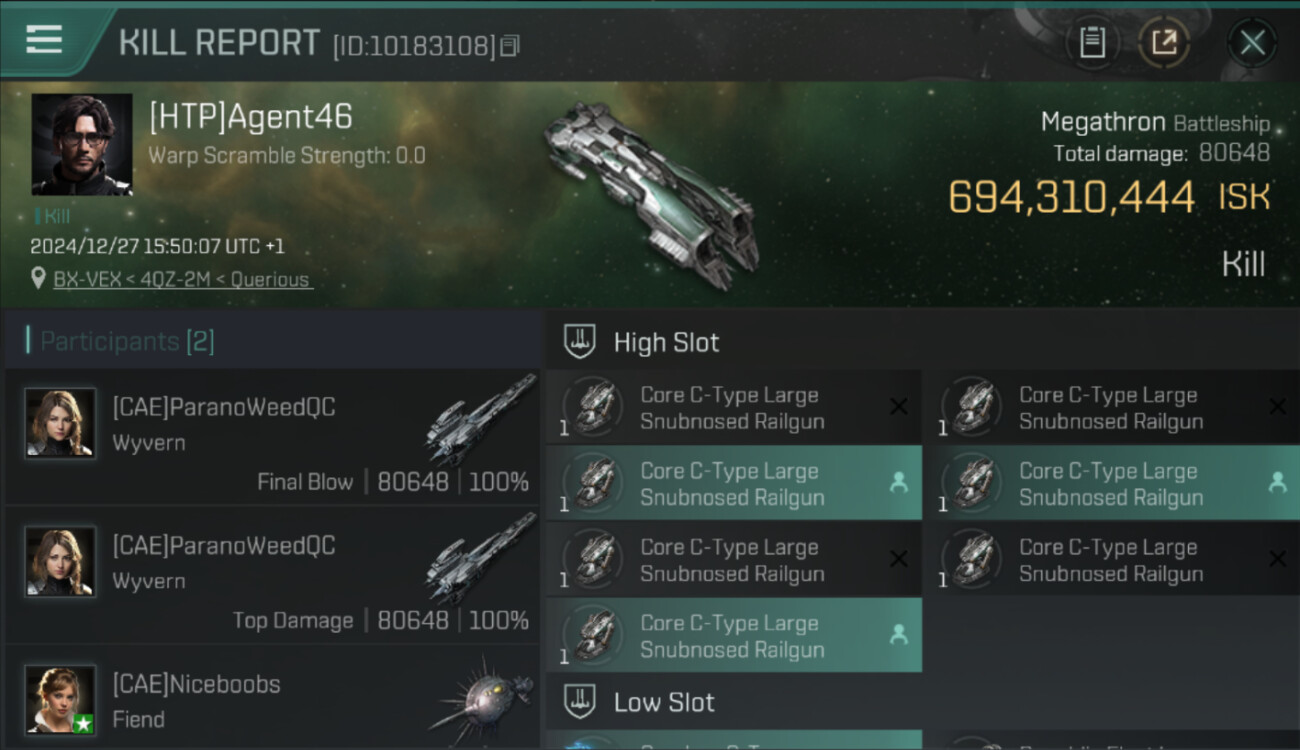The image size is (1300, 750).
Task: Click person marker on second right railgun
Action: point(1277,483)
